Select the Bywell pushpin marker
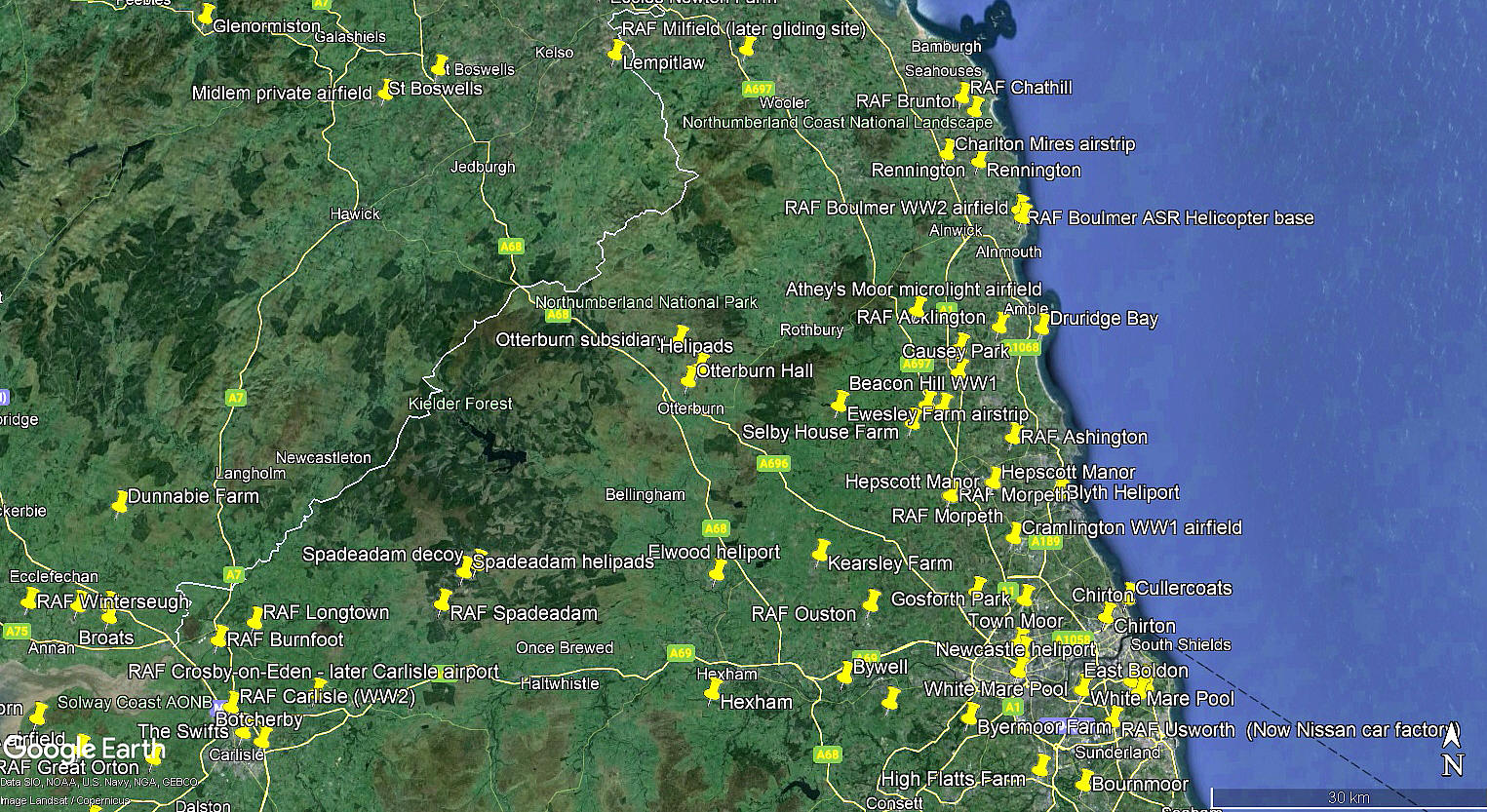1487x812 pixels. [845, 673]
